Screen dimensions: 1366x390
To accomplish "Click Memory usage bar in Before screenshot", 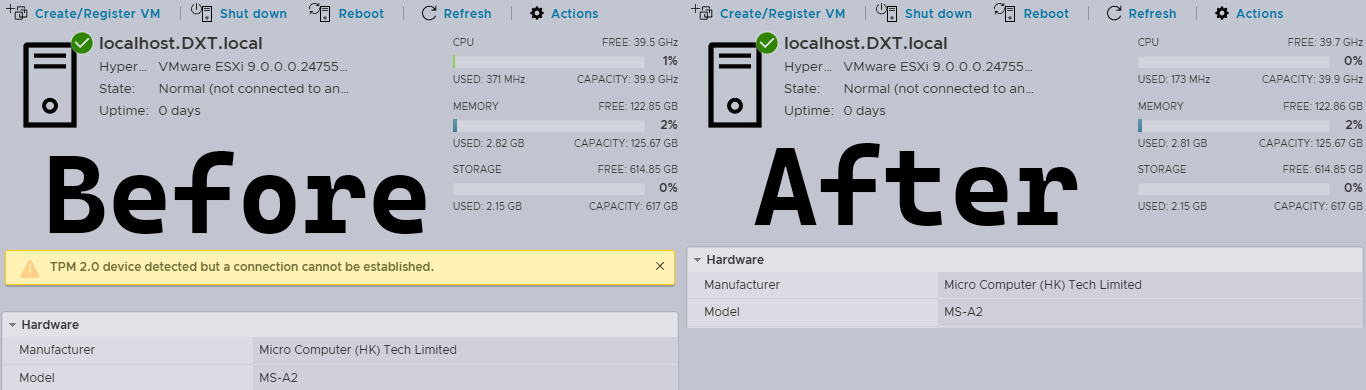I will tap(549, 125).
